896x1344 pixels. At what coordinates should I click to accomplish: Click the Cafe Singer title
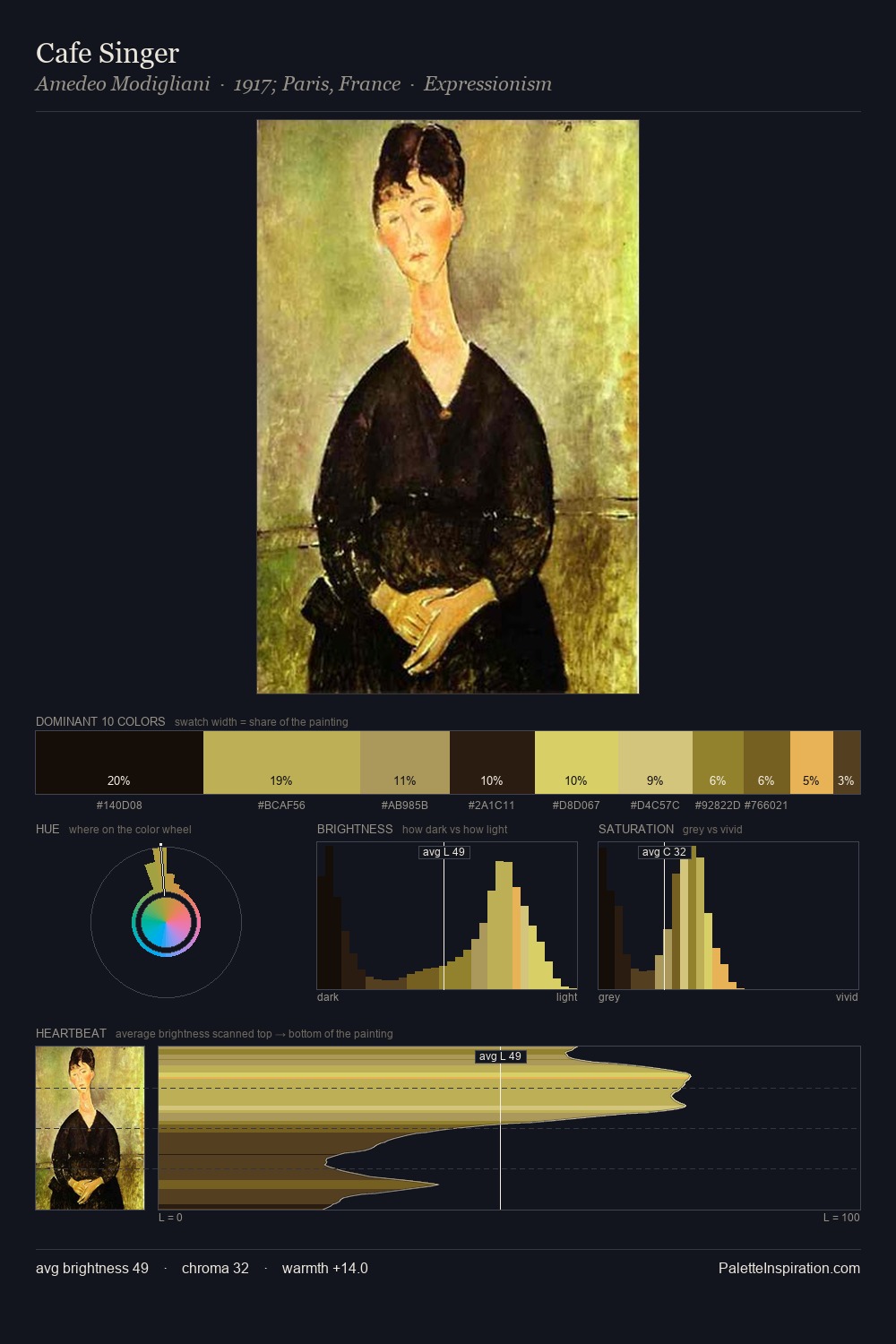tap(108, 54)
